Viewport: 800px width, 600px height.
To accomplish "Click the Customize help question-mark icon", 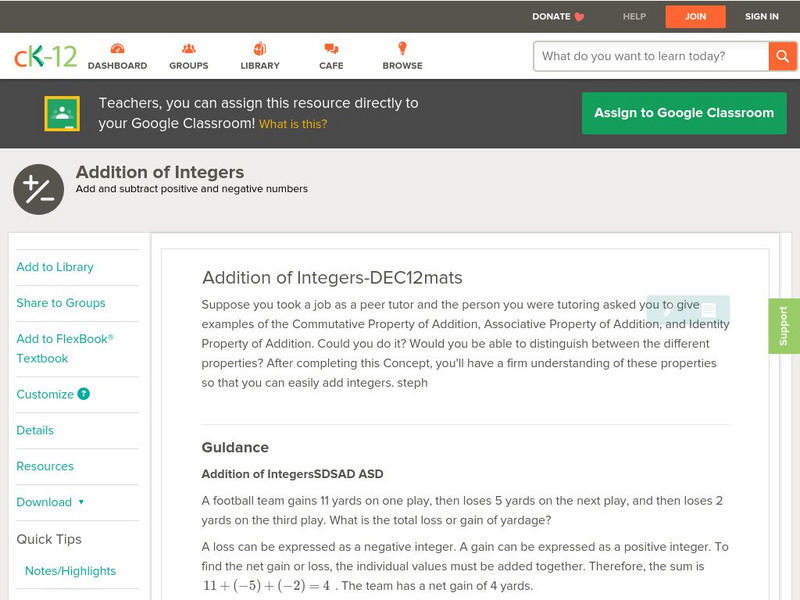I will click(84, 394).
